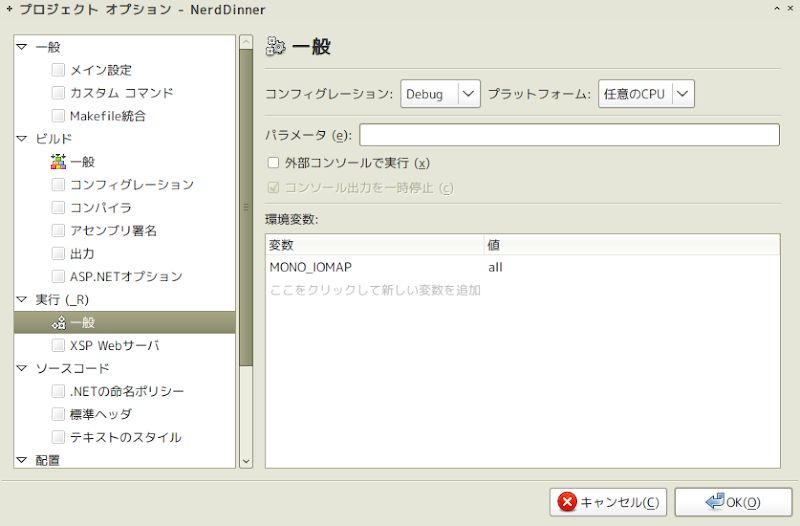The width and height of the screenshot is (800, 526).
Task: Collapse the top 一般 tree section
Action: tap(21, 47)
